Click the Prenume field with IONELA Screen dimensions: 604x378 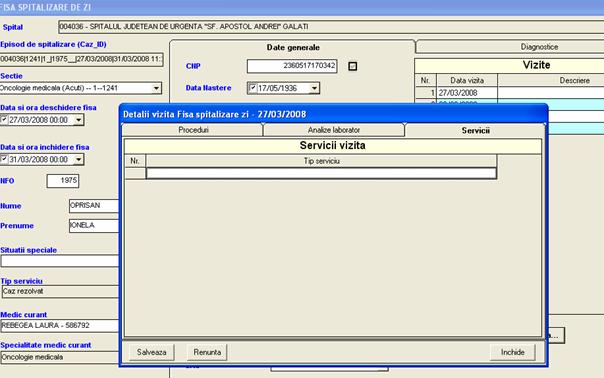click(94, 226)
